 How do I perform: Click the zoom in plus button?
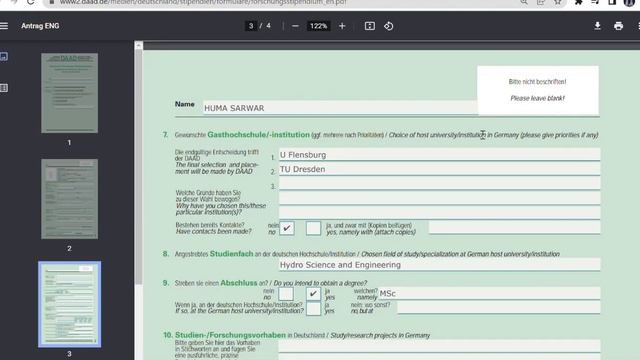342,26
